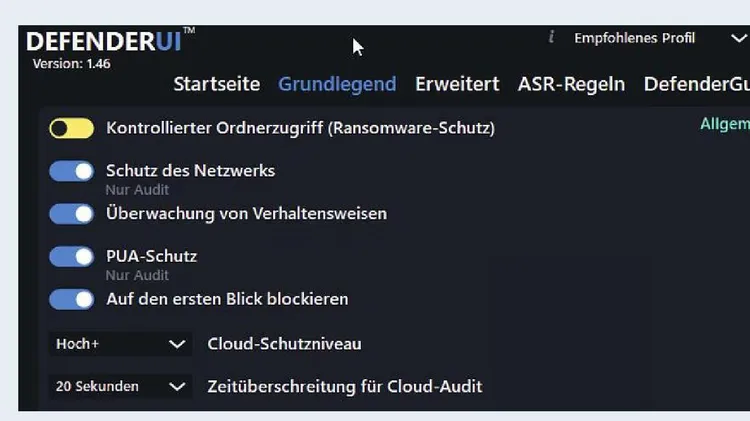Open the 20 Sekunden timeout dropdown
Screen dimensions: 750x421
click(x=120, y=386)
